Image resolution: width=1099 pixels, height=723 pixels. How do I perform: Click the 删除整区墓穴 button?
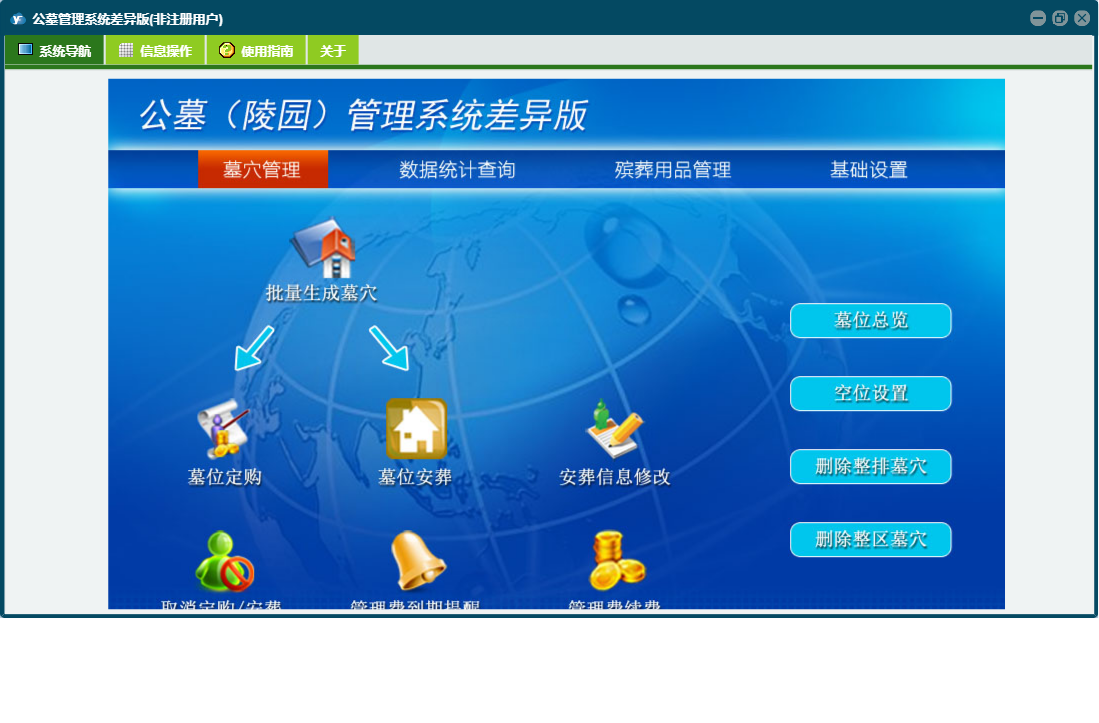tap(870, 540)
